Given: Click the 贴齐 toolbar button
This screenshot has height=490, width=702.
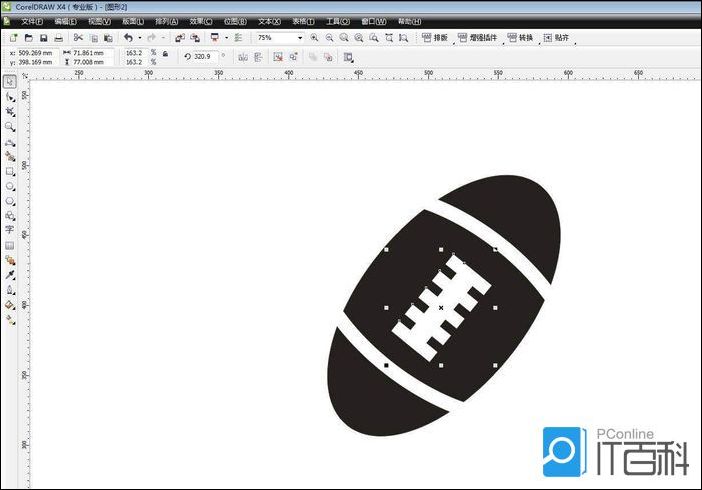Looking at the screenshot, I should click(x=556, y=38).
